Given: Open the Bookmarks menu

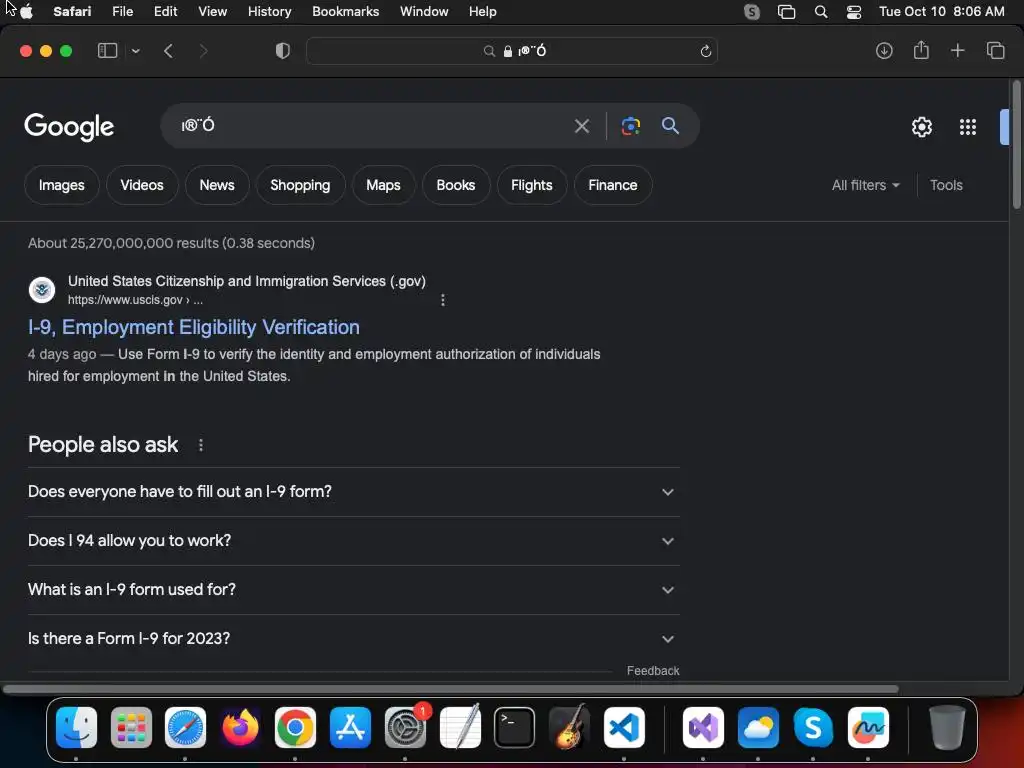Looking at the screenshot, I should (345, 12).
